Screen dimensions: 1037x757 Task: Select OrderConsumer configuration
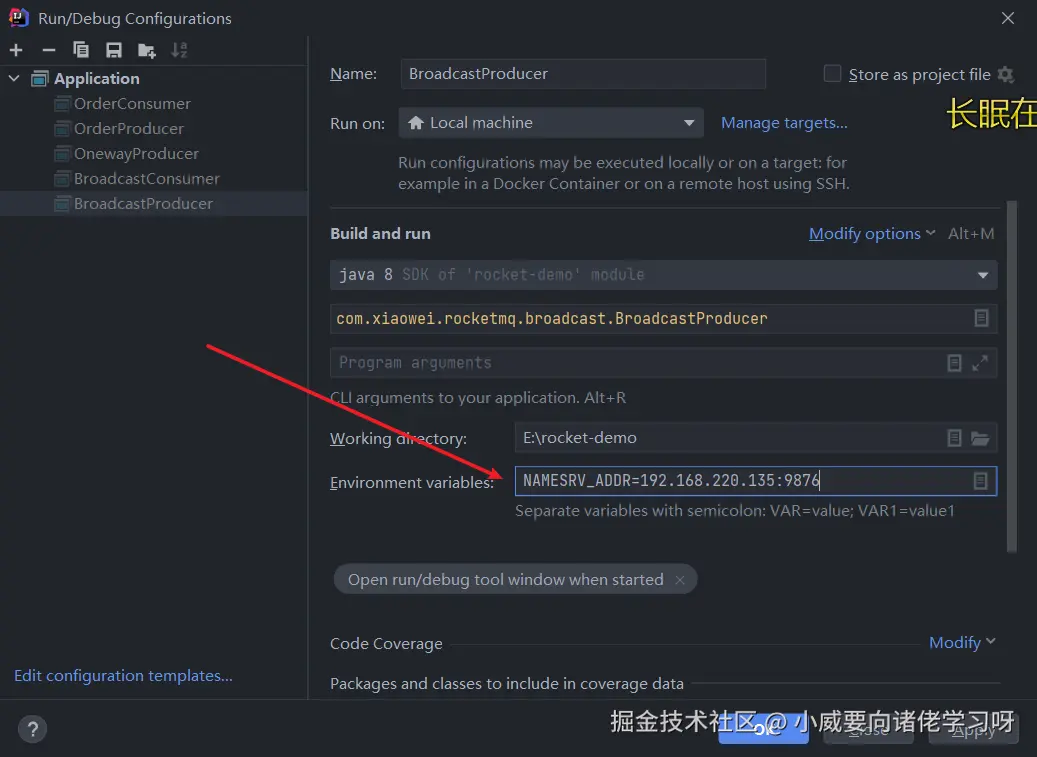[132, 104]
